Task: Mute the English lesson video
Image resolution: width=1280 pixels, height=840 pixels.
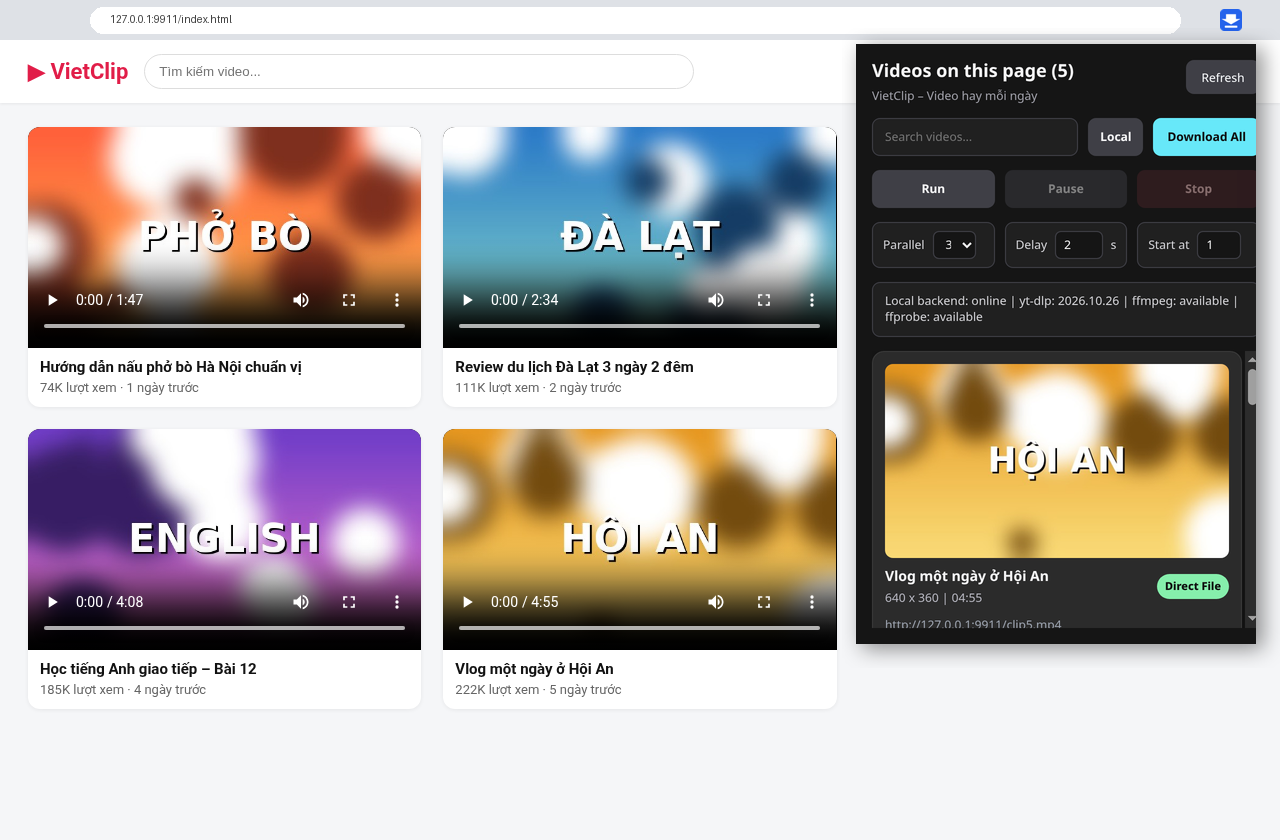Action: [301, 602]
